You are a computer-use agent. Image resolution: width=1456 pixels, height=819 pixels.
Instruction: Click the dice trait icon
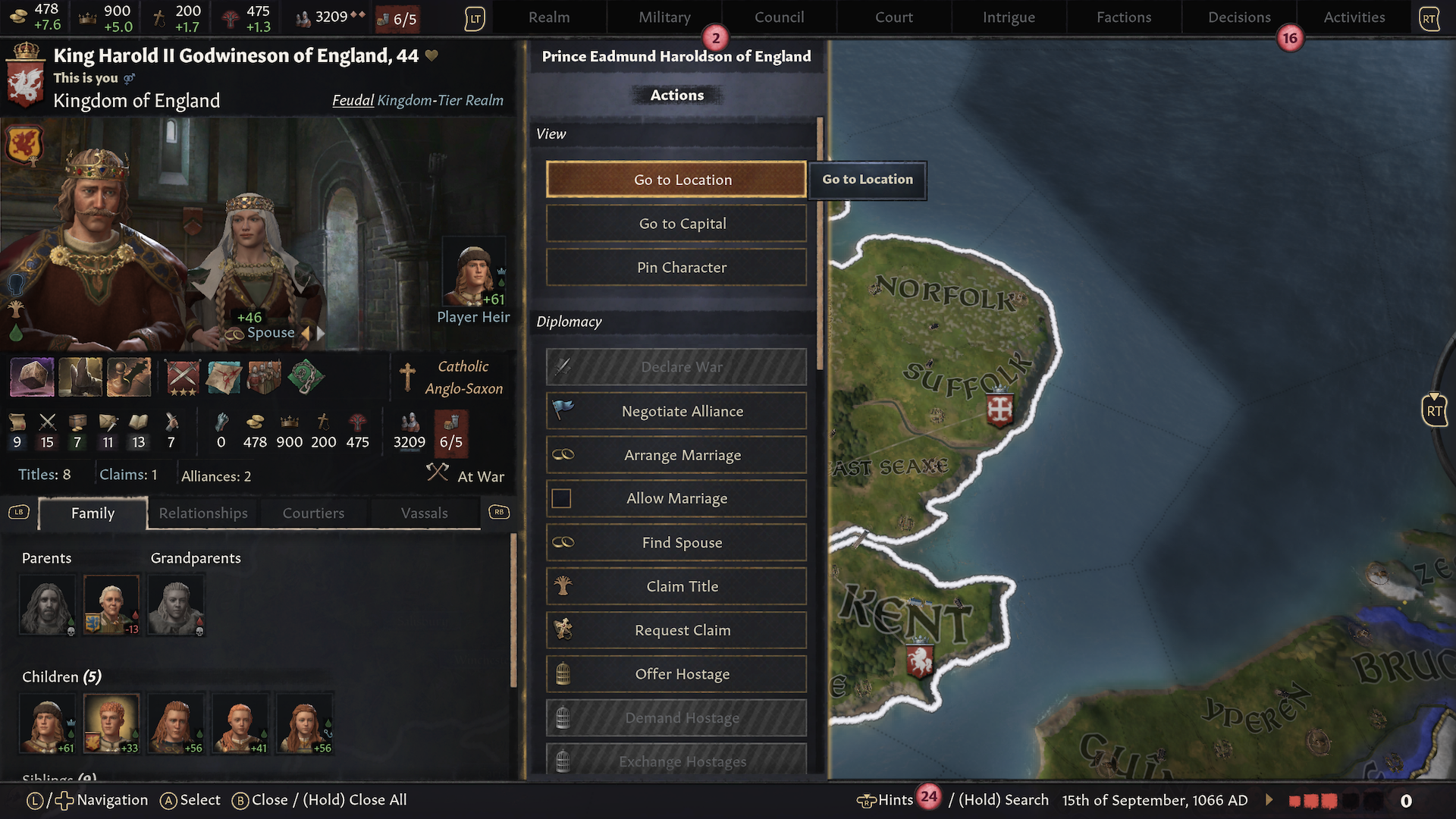click(32, 377)
